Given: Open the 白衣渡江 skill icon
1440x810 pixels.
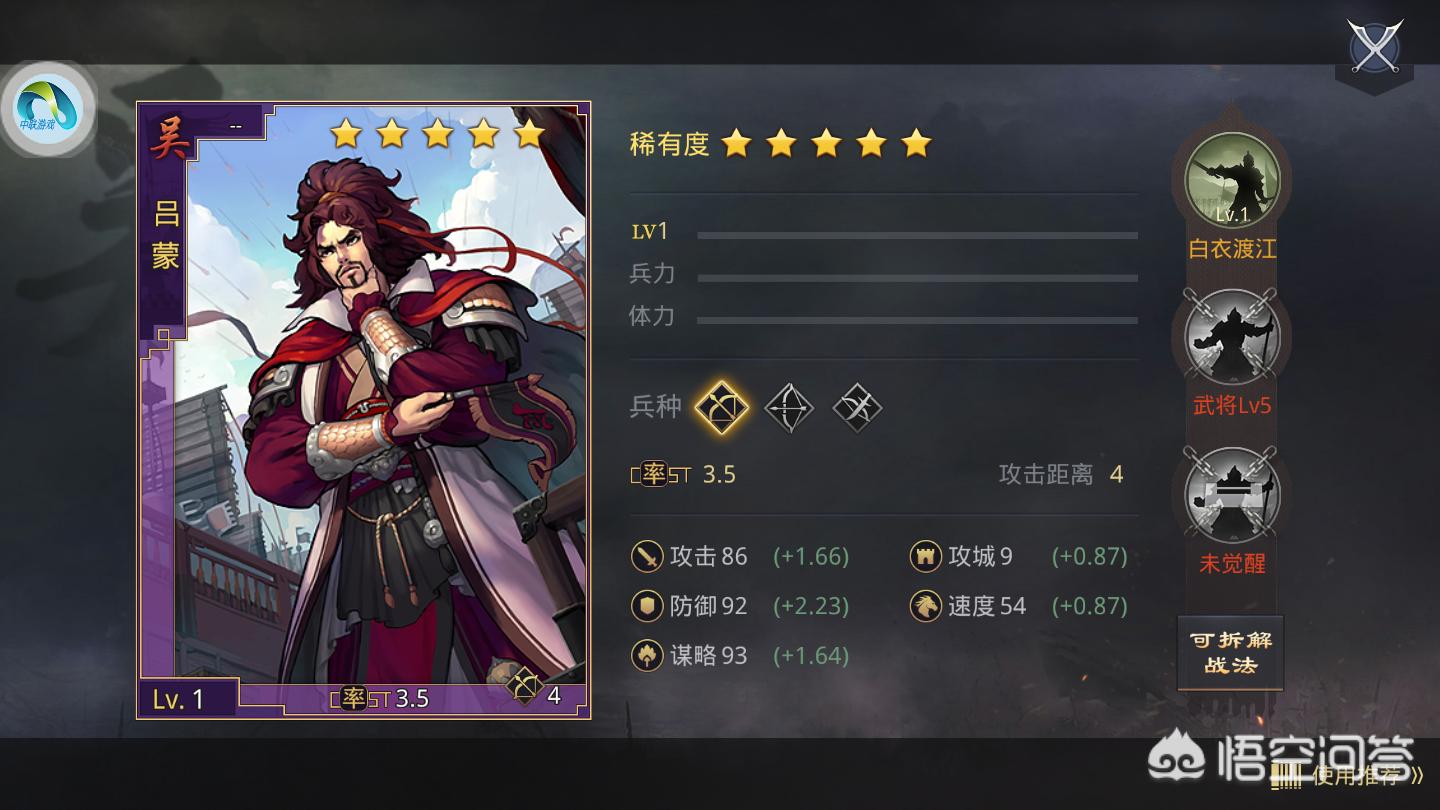Looking at the screenshot, I should click(x=1232, y=181).
